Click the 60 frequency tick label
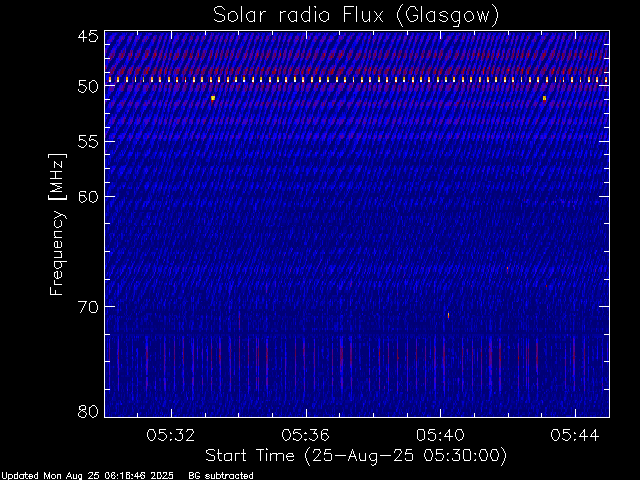Viewport: 640px width, 480px height. coord(88,197)
